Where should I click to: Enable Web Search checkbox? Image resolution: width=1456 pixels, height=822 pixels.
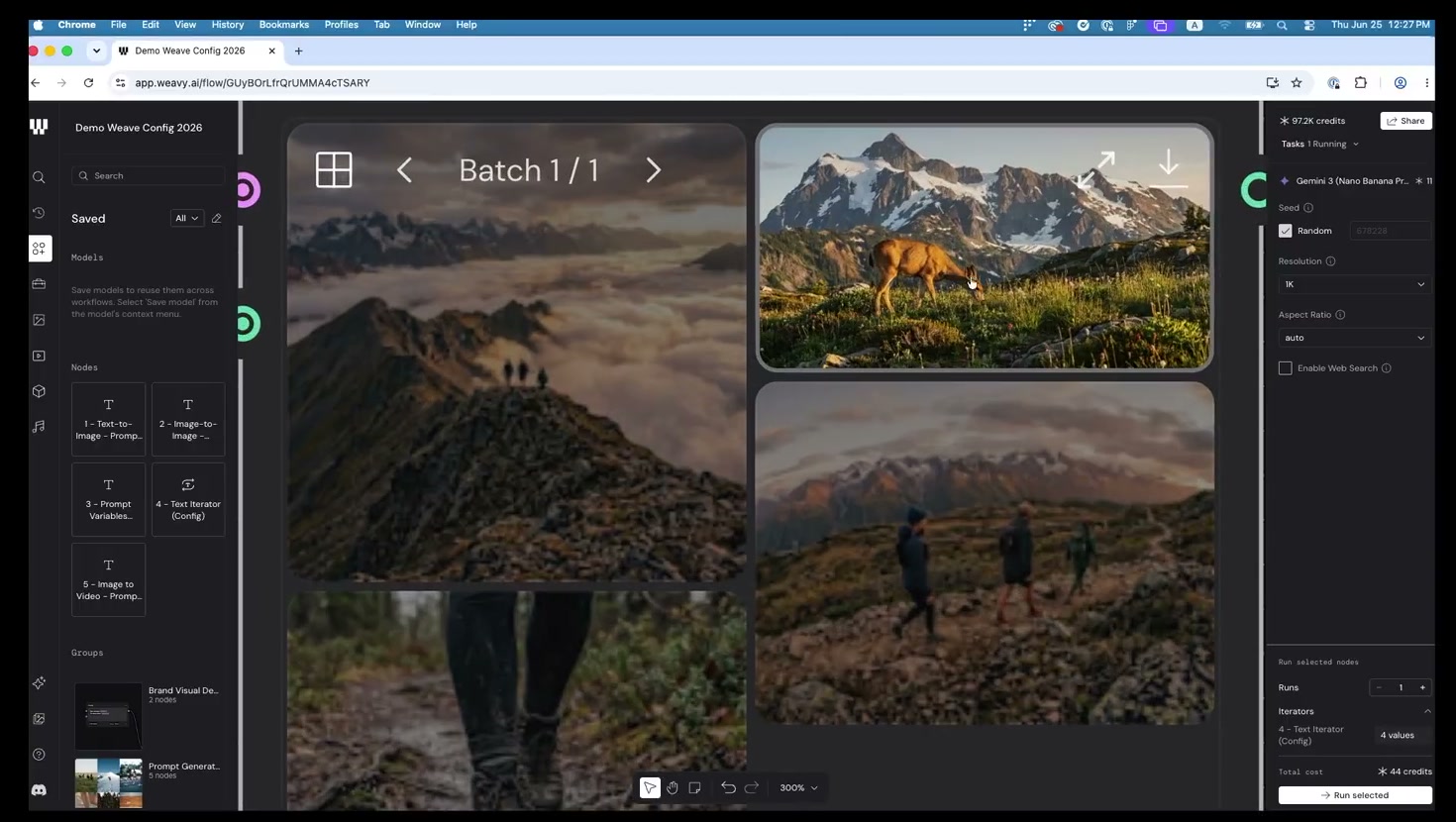[x=1286, y=368]
